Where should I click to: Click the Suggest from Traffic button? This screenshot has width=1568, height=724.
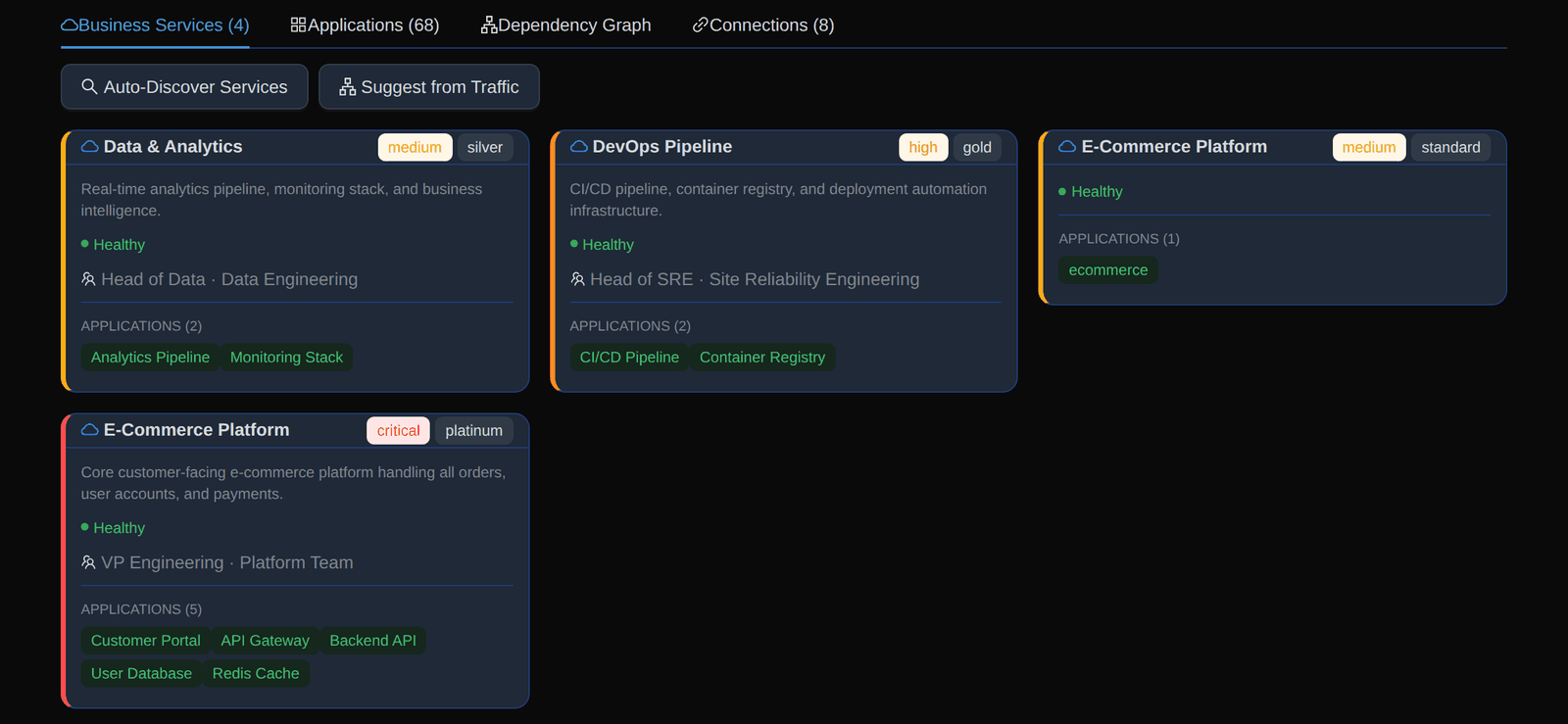pyautogui.click(x=429, y=87)
